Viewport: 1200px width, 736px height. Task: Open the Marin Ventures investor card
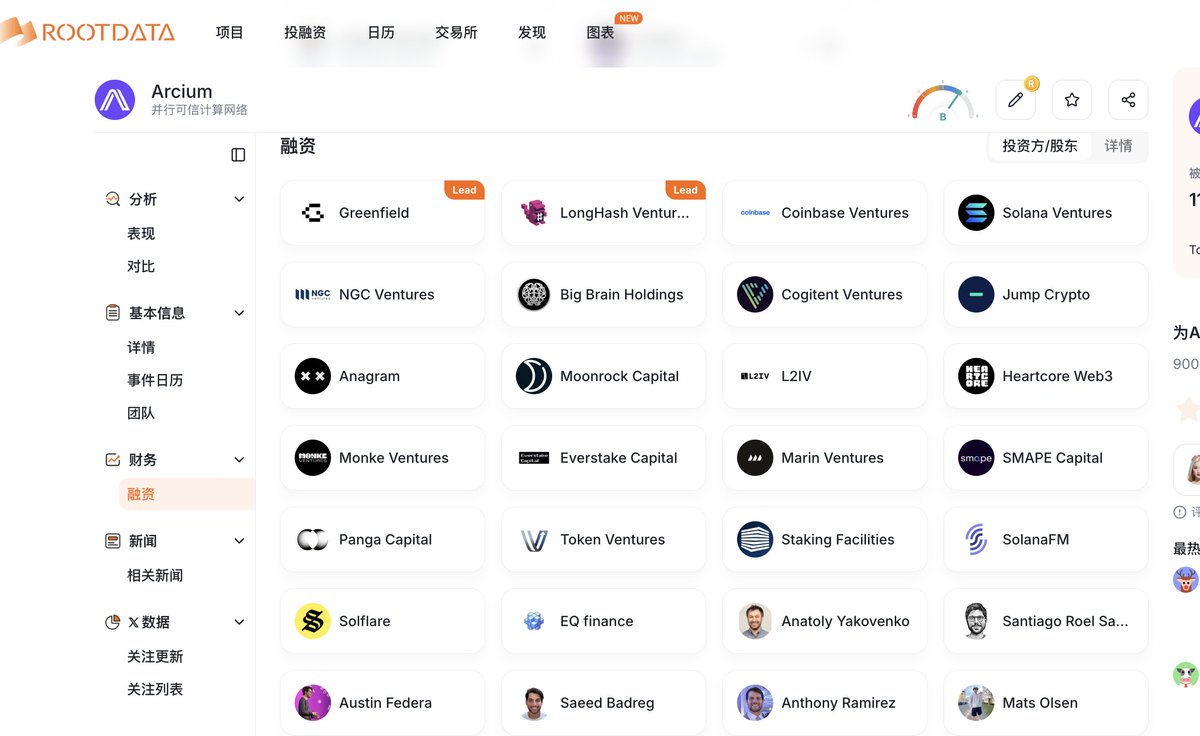(825, 458)
